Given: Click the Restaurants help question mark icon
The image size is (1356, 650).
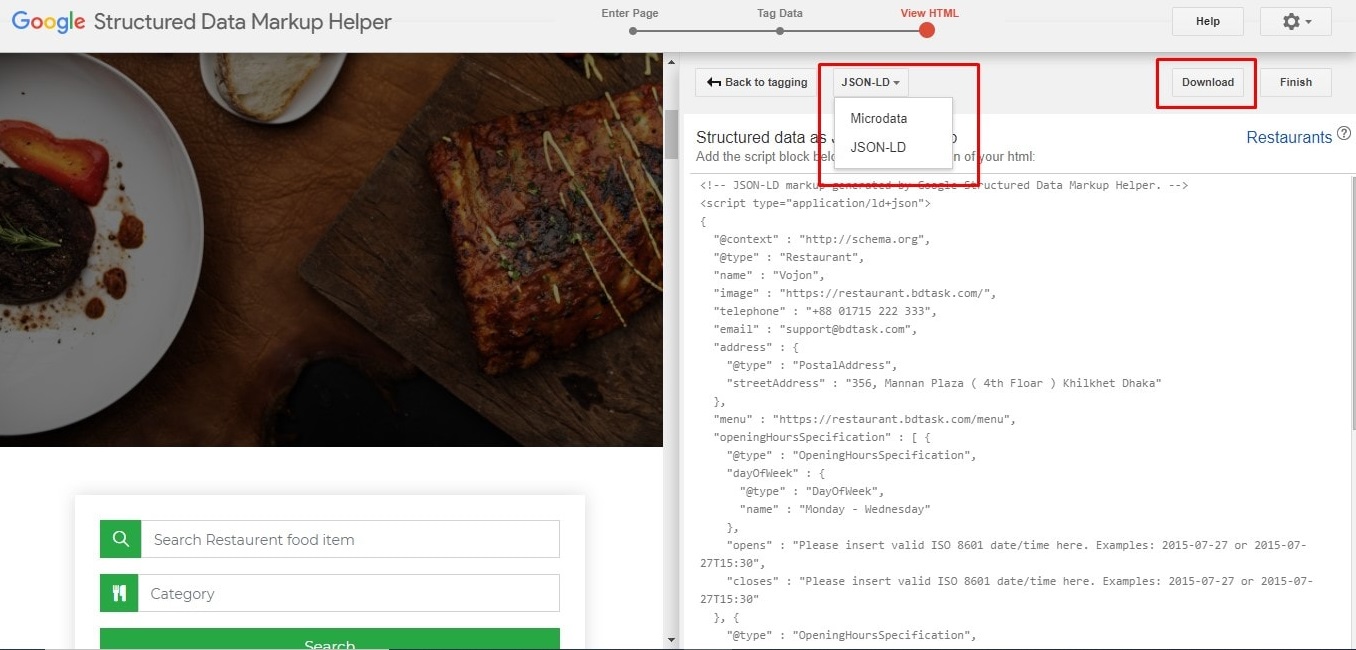Looking at the screenshot, I should (x=1344, y=134).
